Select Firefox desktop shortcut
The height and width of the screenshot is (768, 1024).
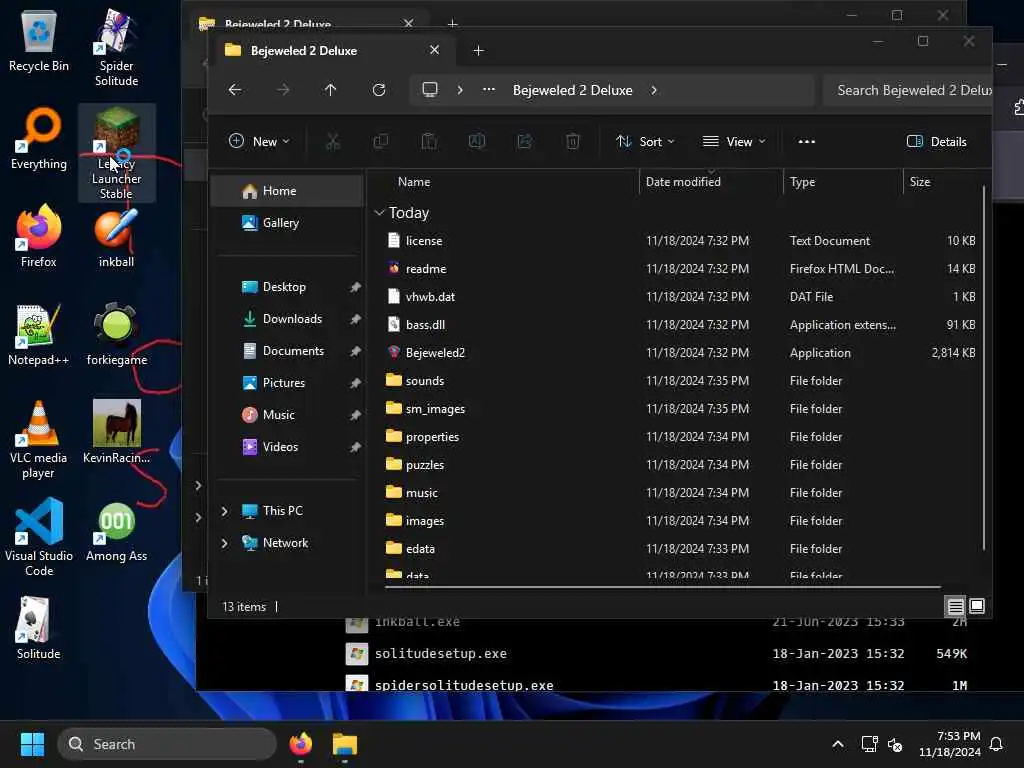[39, 235]
